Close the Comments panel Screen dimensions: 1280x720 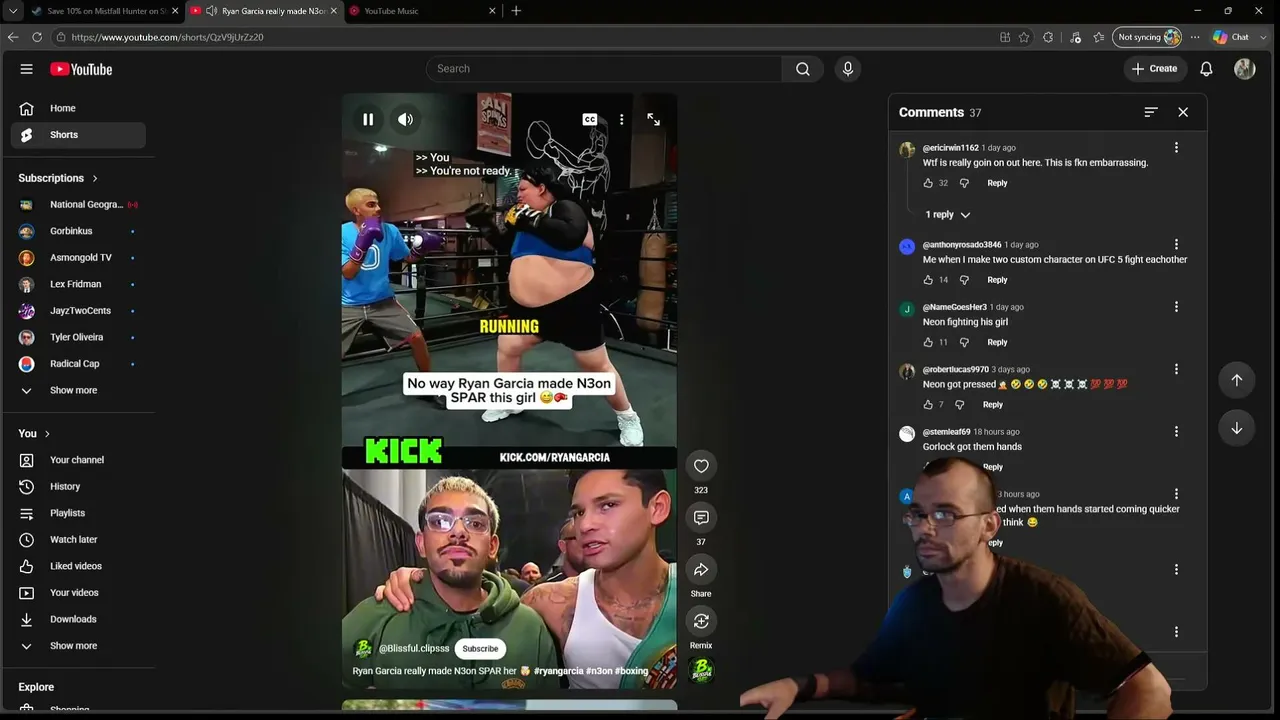[x=1183, y=112]
